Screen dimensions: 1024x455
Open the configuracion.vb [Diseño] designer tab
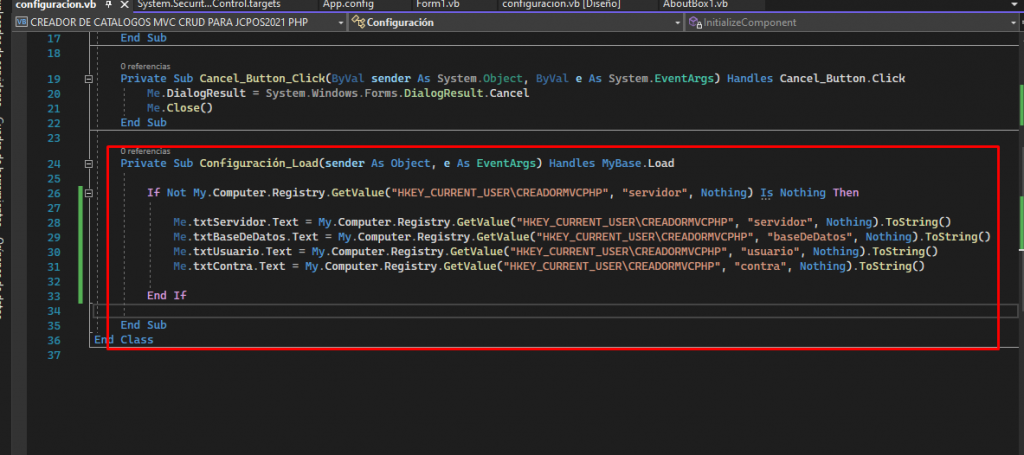[562, 5]
